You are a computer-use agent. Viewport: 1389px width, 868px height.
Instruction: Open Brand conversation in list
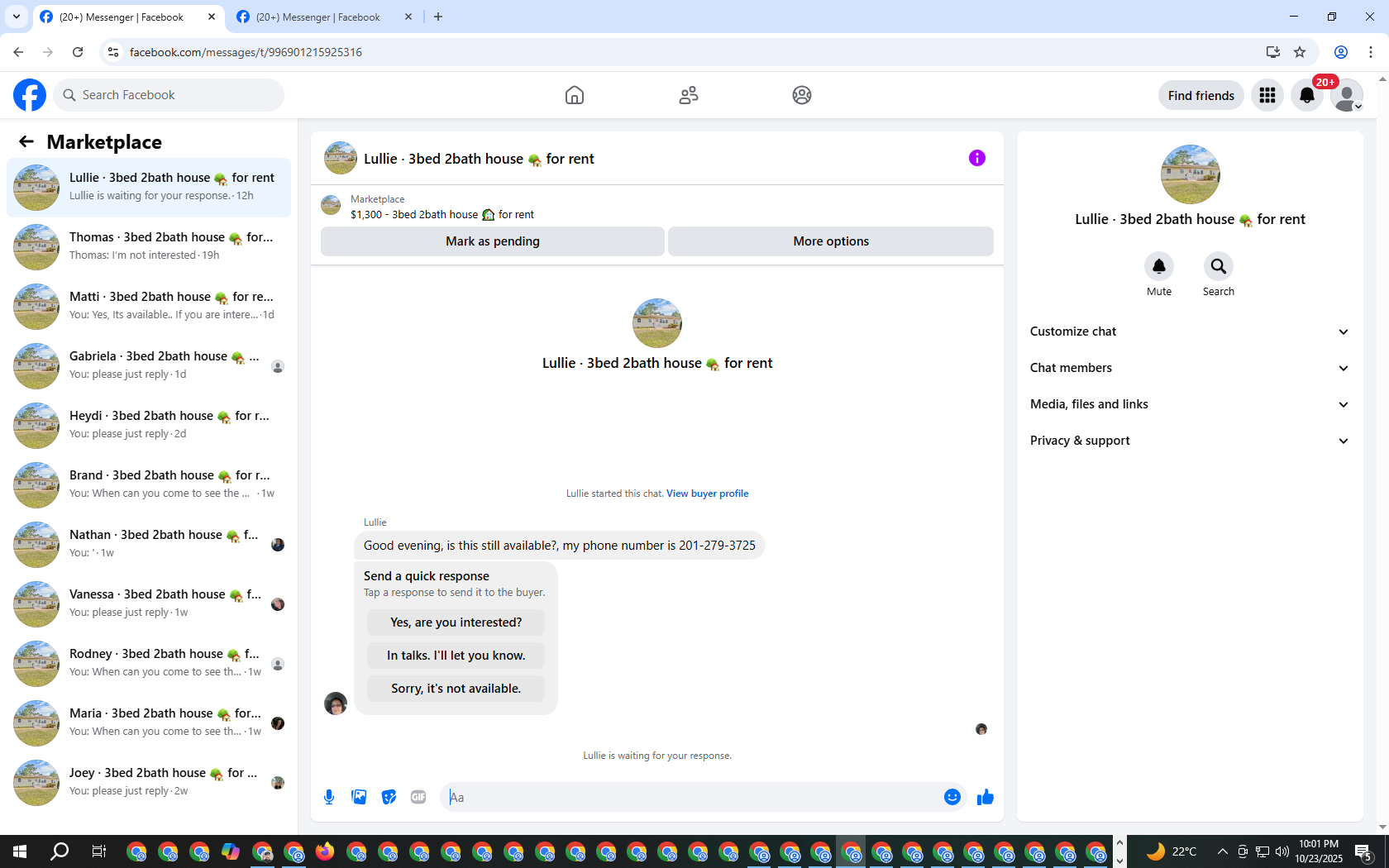tap(149, 485)
